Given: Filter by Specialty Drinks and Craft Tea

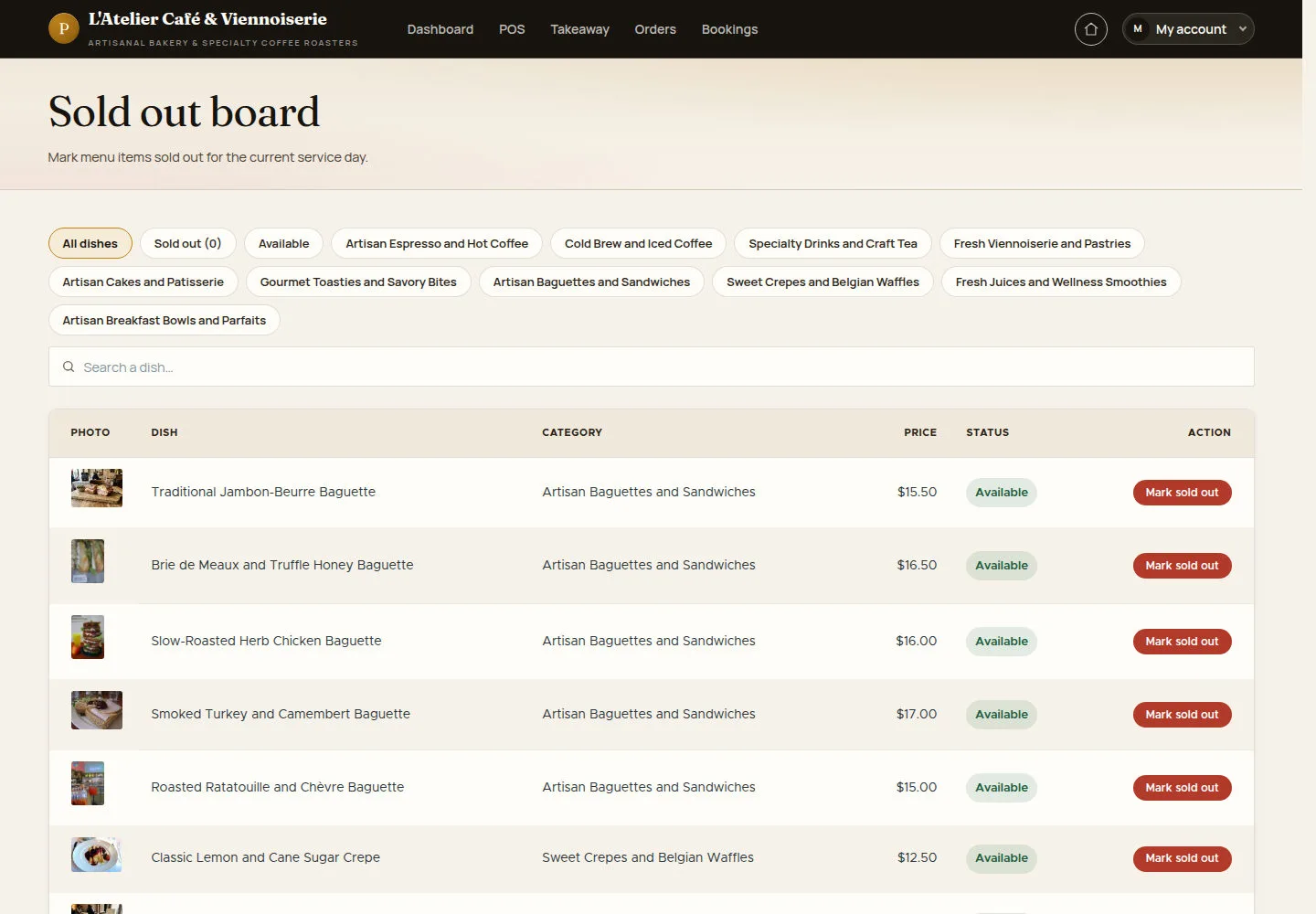Looking at the screenshot, I should [x=833, y=243].
